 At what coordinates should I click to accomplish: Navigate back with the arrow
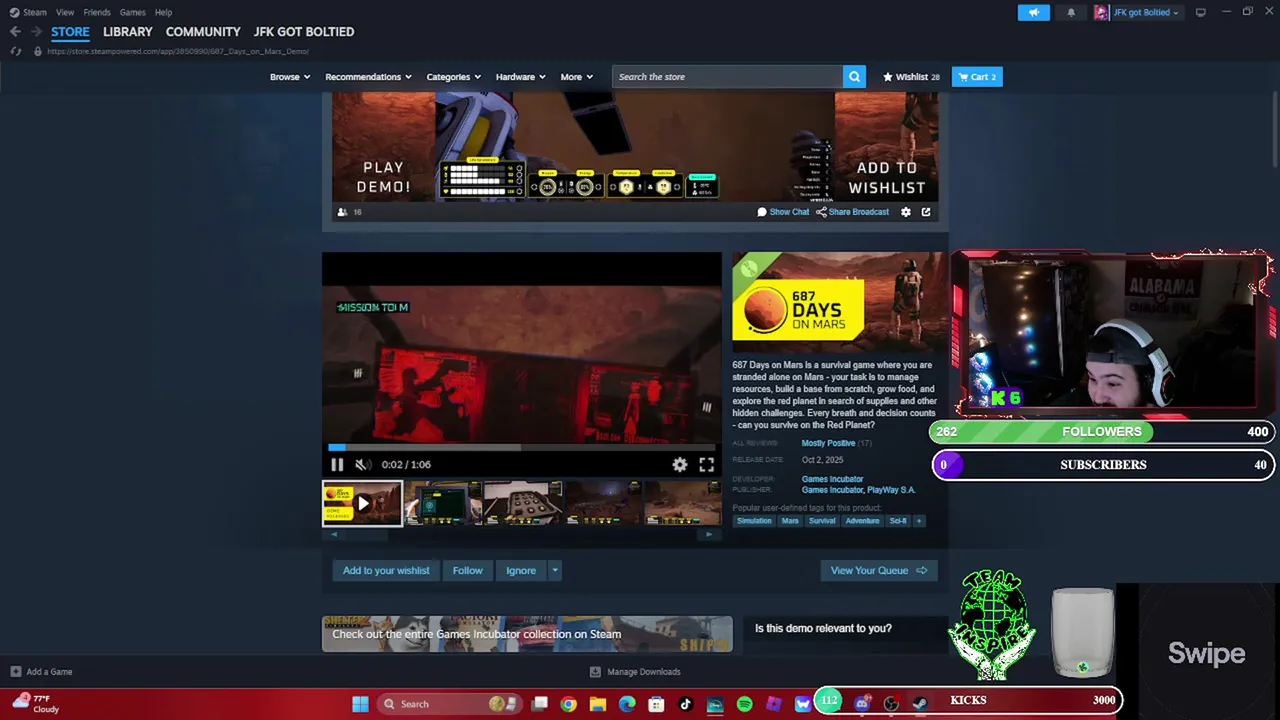(x=15, y=32)
